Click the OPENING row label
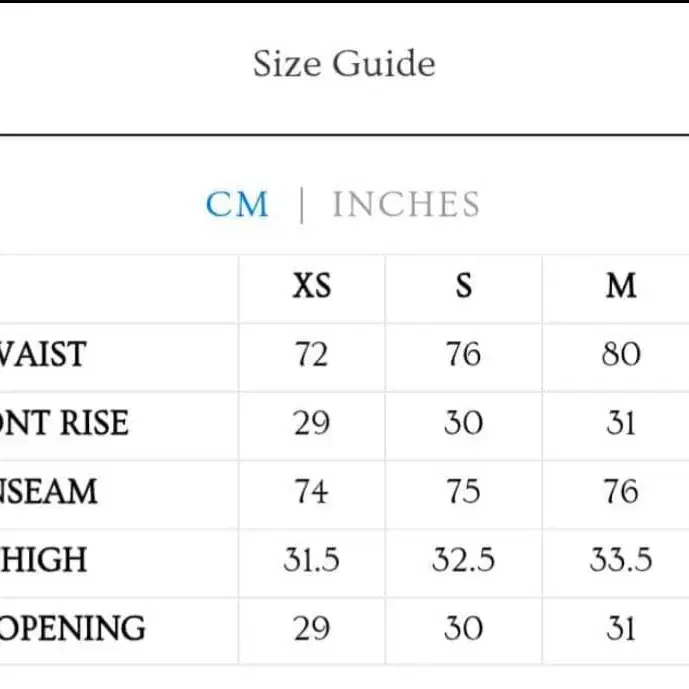The width and height of the screenshot is (689, 689). [x=72, y=629]
